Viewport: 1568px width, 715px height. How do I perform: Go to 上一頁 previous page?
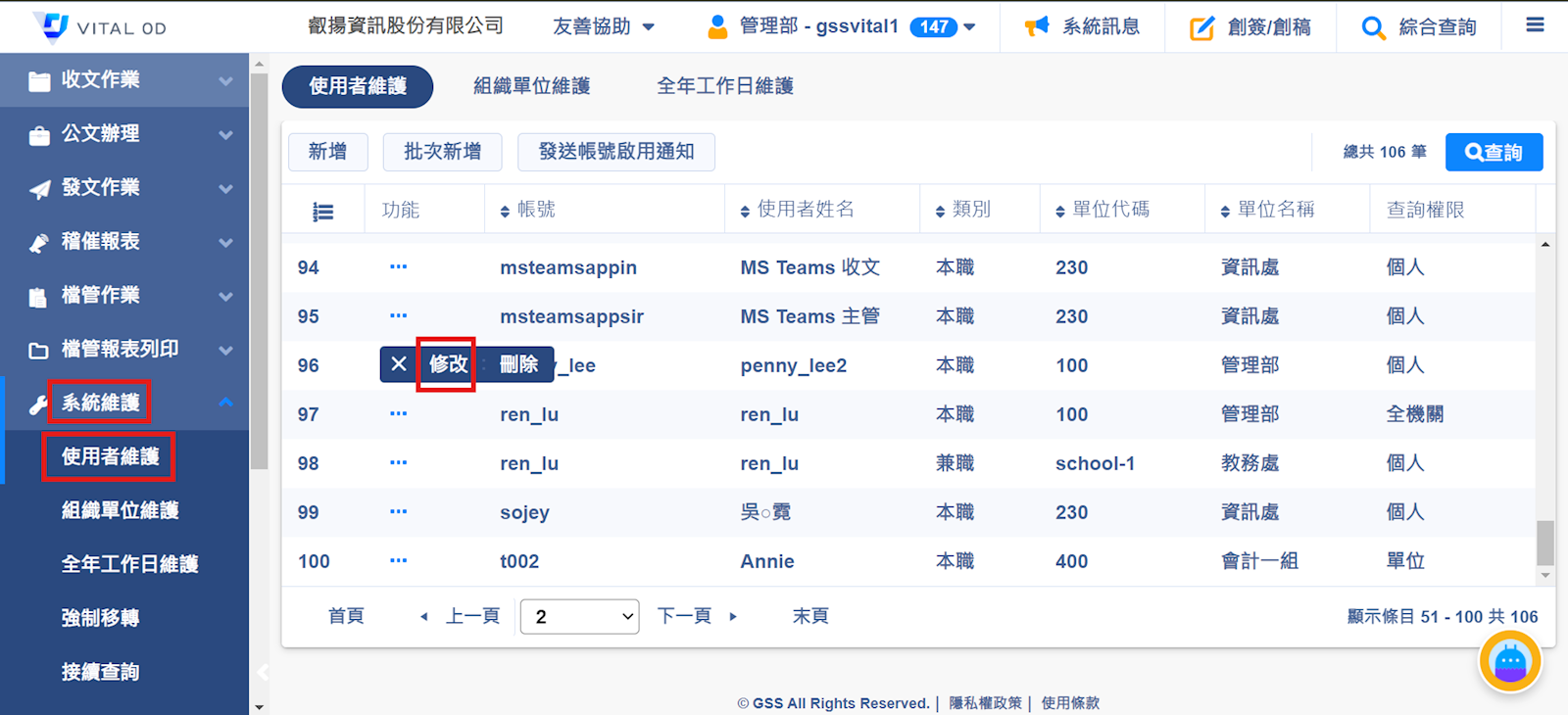click(461, 616)
